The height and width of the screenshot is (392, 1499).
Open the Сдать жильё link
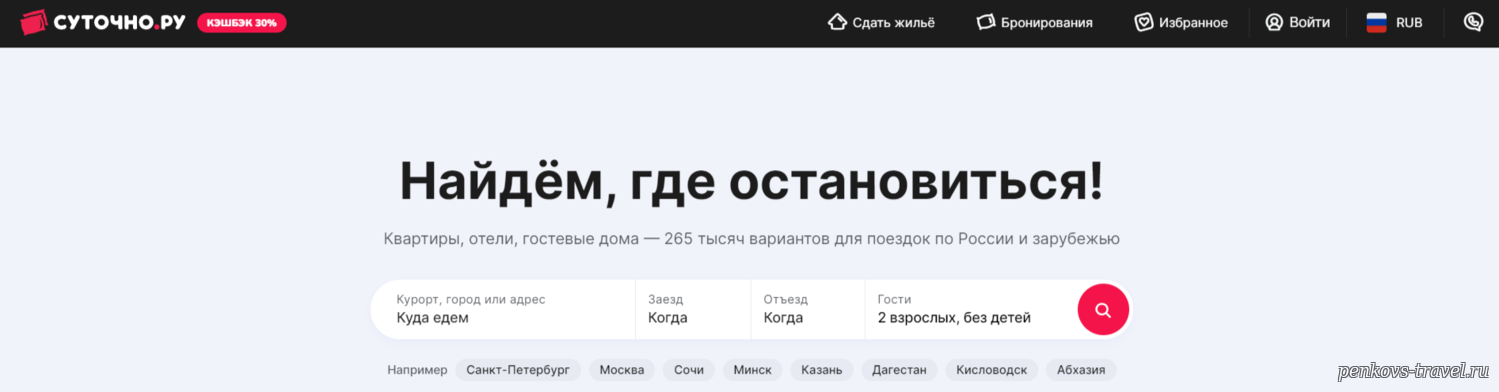click(x=881, y=22)
